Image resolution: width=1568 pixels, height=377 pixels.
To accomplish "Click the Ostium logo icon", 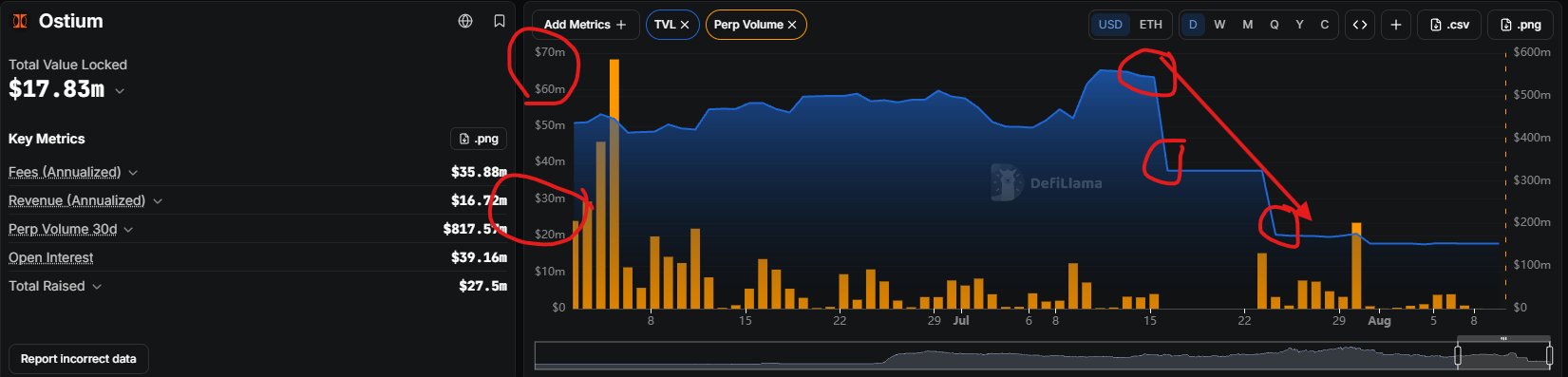I will [x=20, y=21].
